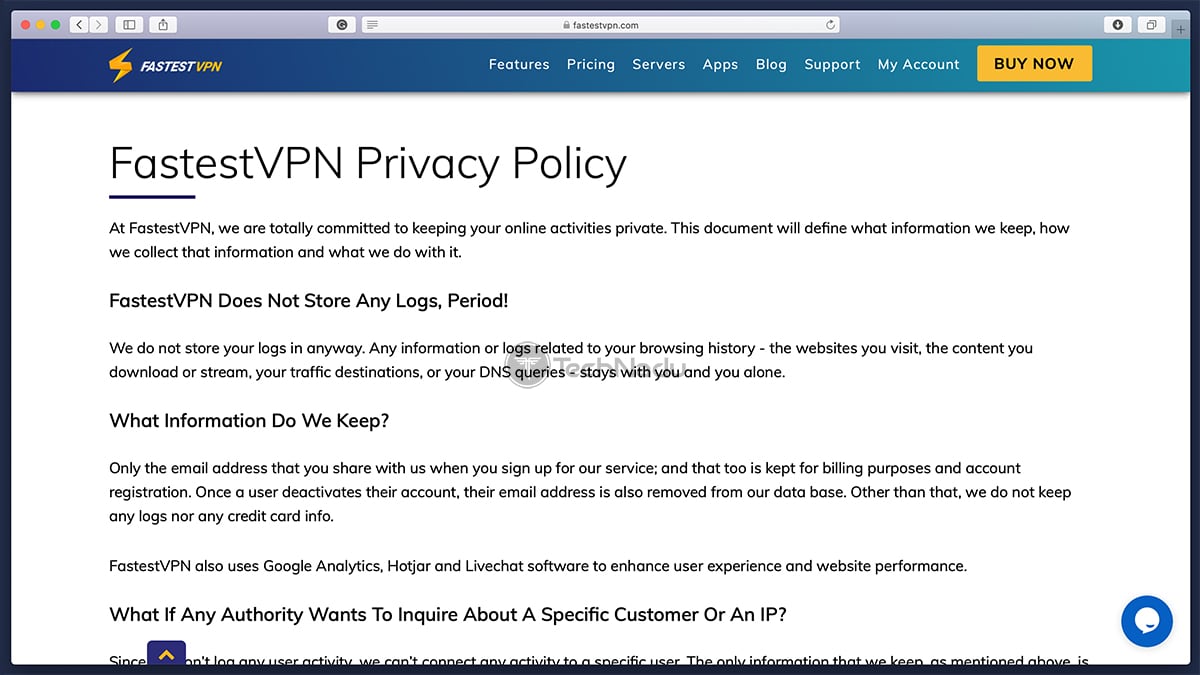1200x675 pixels.
Task: Click the scroll-to-top arrow button
Action: point(167,655)
